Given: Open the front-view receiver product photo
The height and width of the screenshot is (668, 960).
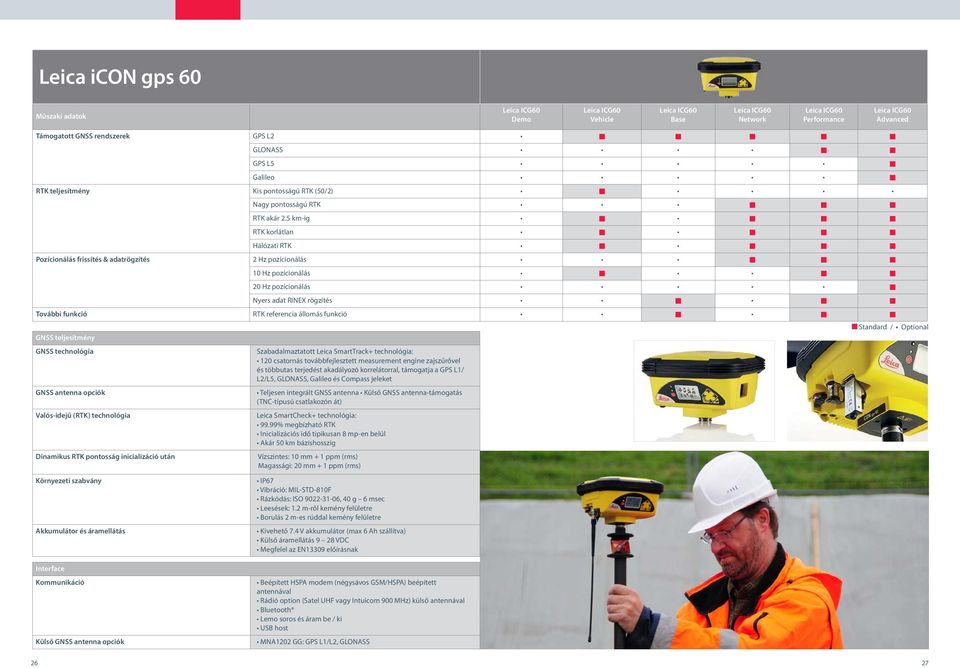Looking at the screenshot, I should [x=704, y=391].
